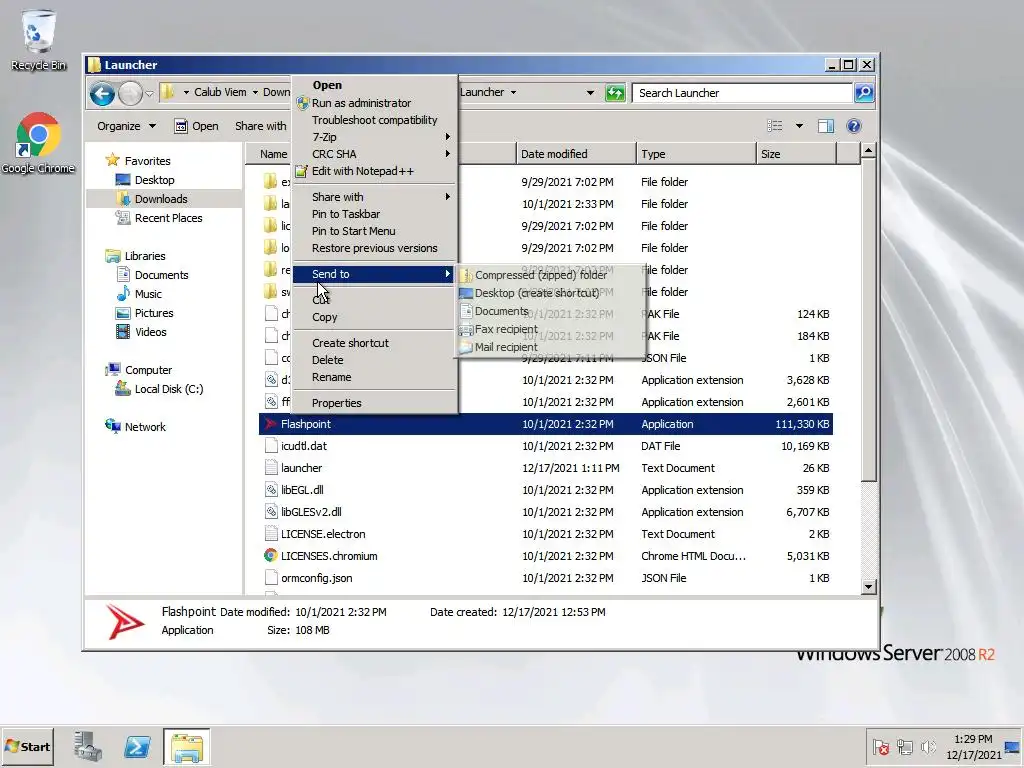Viewport: 1024px width, 768px height.
Task: Click the Flashpoint app icon in list
Action: point(270,424)
